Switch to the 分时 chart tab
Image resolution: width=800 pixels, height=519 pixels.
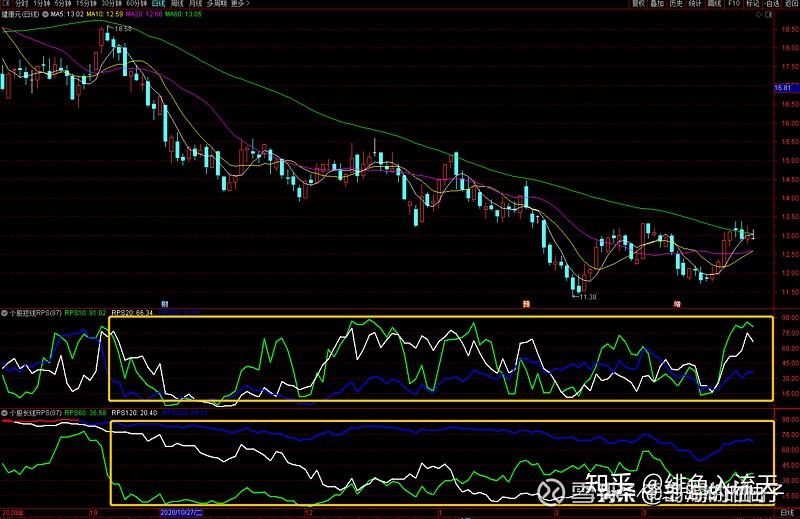(x=21, y=3)
